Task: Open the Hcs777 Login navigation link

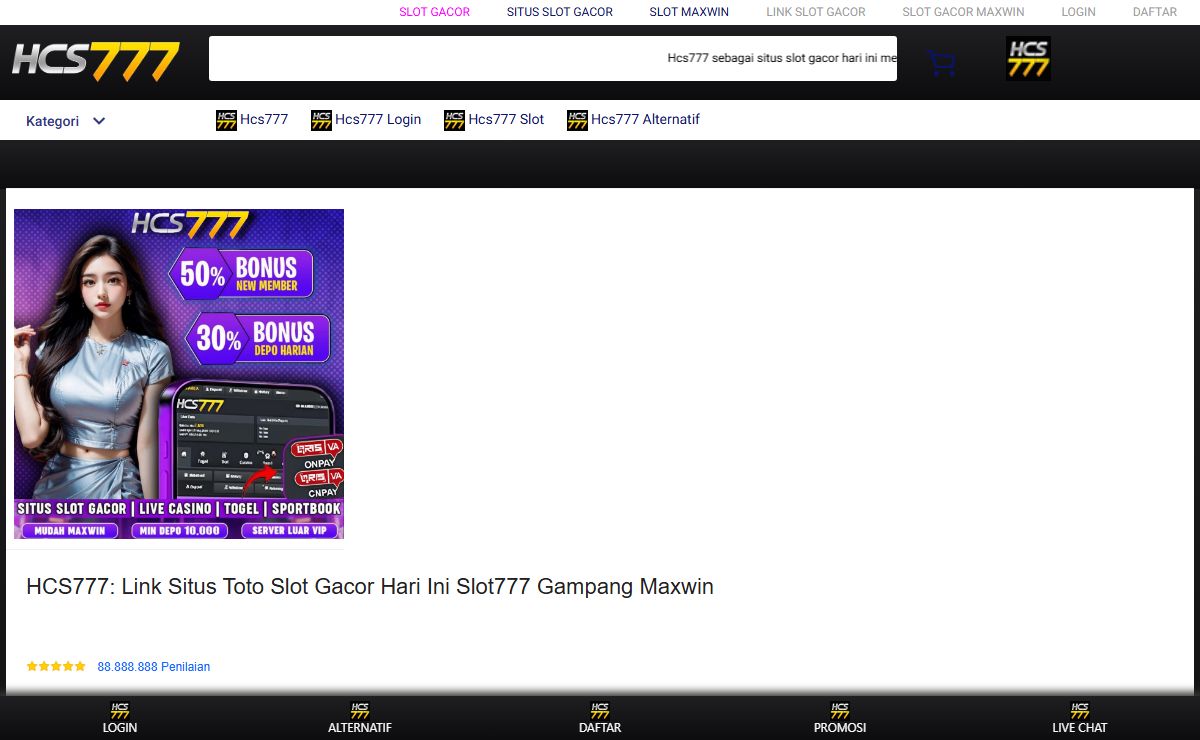Action: [378, 119]
